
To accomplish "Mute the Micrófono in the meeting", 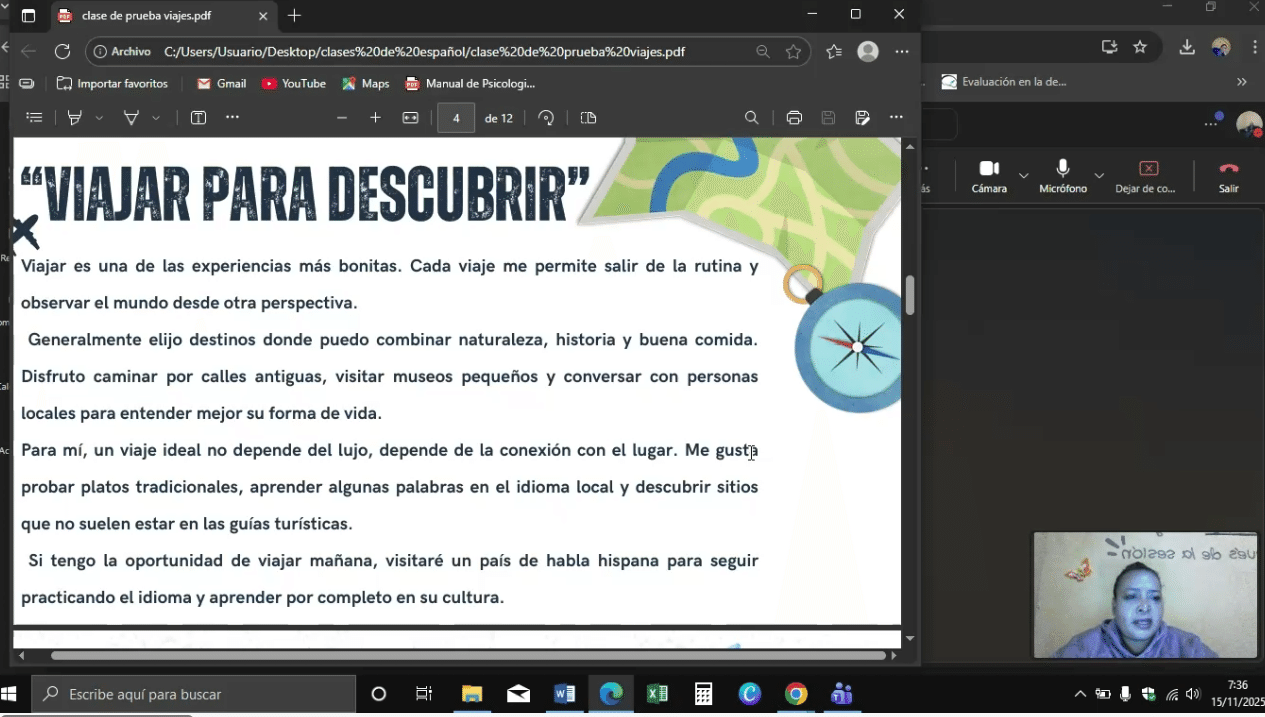I will [x=1062, y=175].
